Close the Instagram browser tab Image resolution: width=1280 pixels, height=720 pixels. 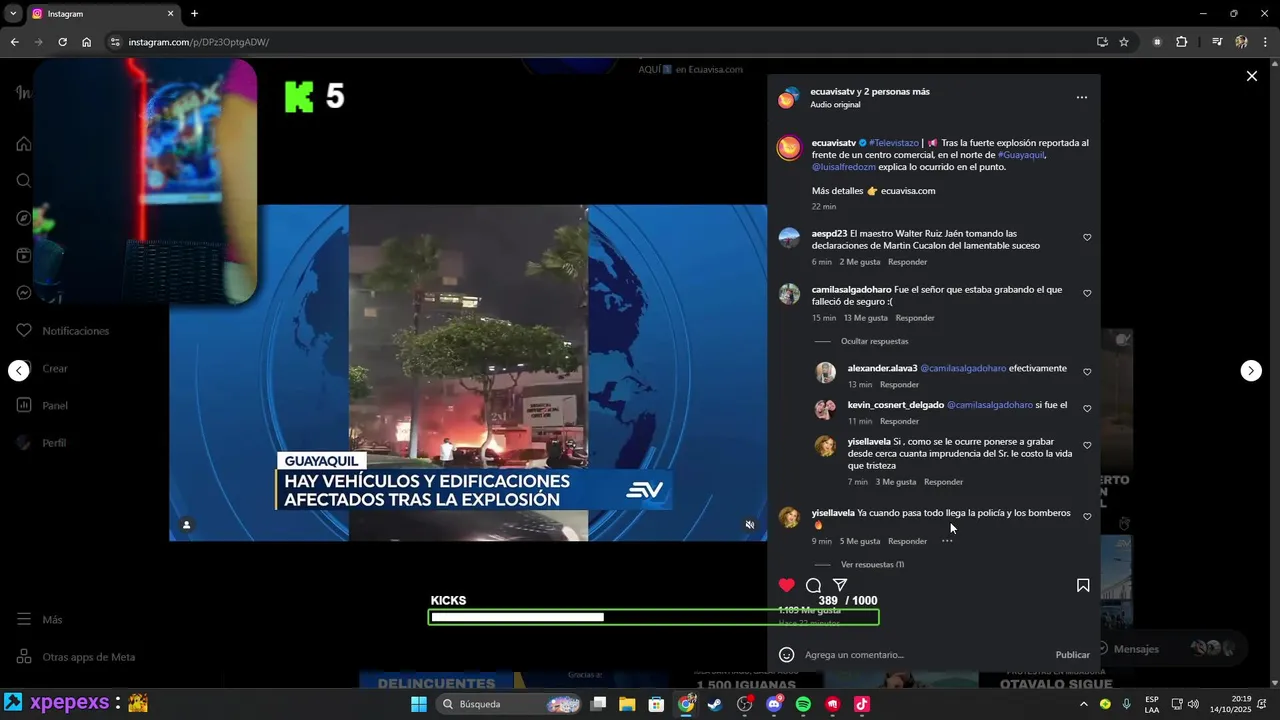(x=170, y=14)
